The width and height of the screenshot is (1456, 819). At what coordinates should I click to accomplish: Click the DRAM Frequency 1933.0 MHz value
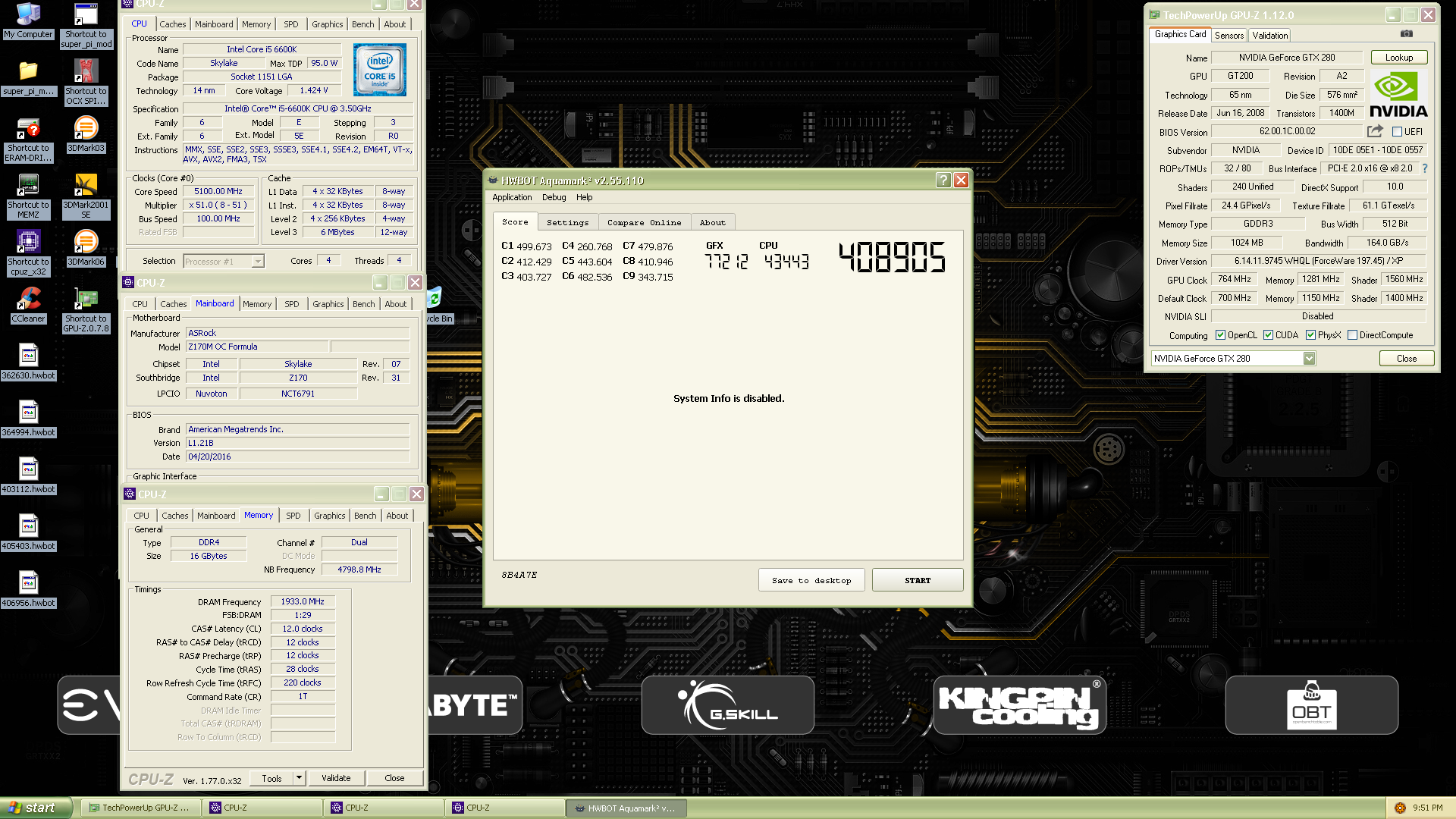303,601
